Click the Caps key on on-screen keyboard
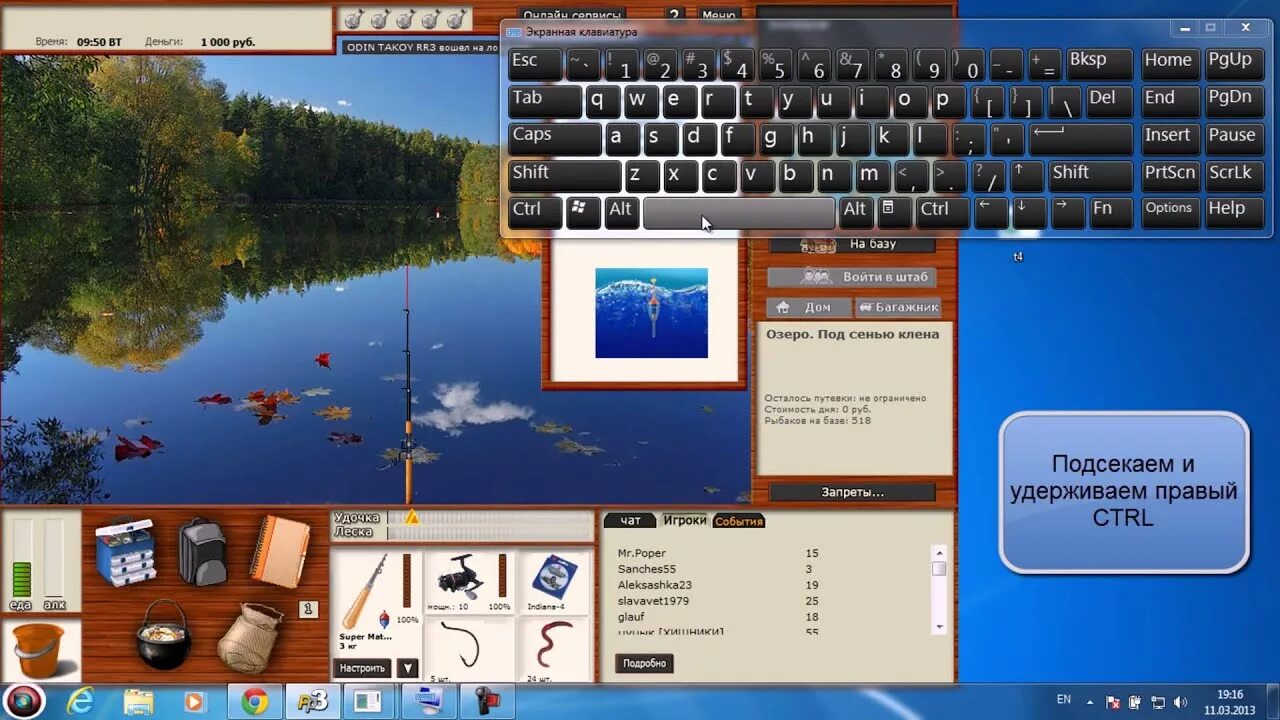Screen dimensions: 1280x720 554,138
